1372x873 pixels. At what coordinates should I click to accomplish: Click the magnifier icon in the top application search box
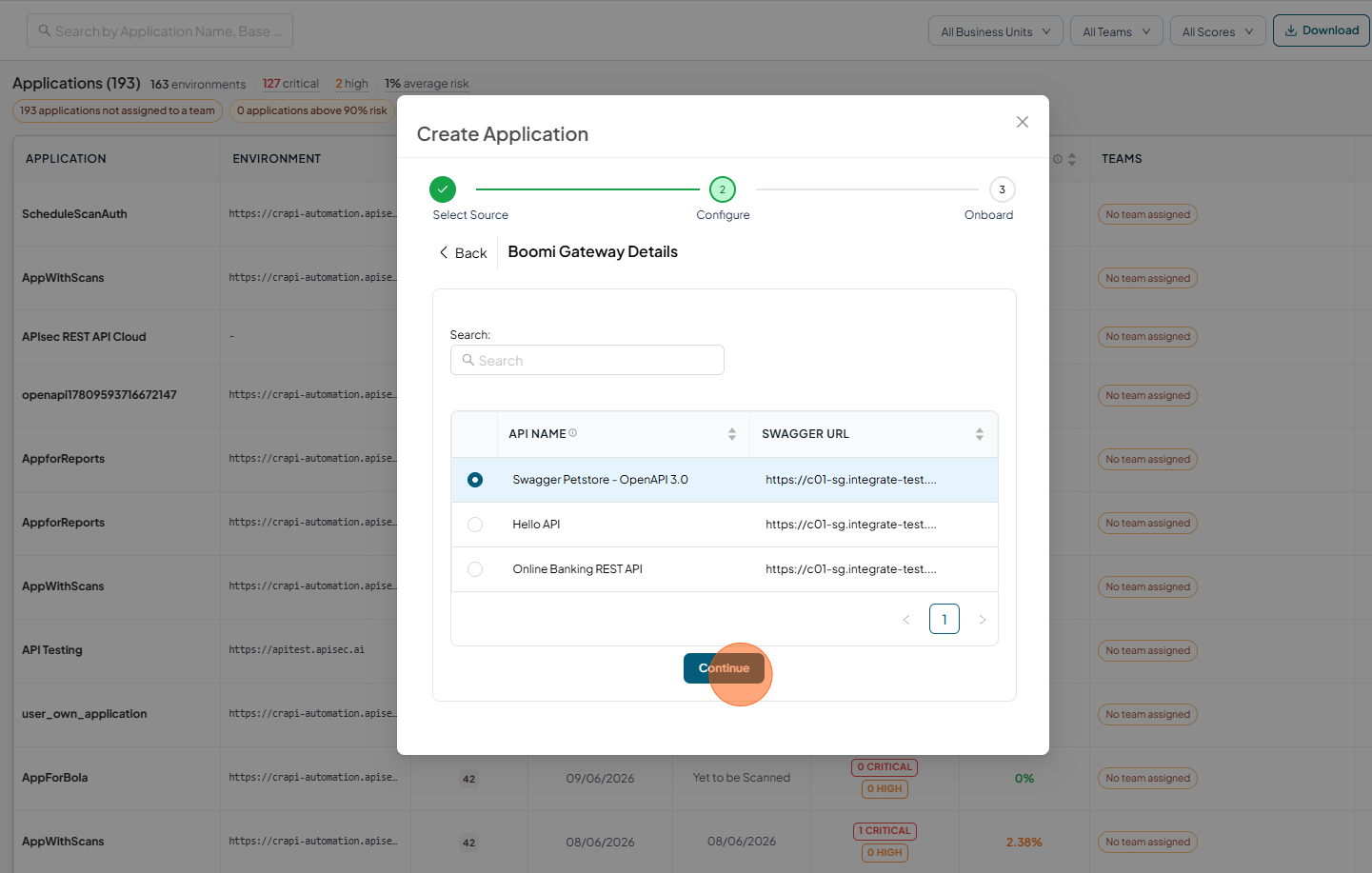tap(44, 30)
